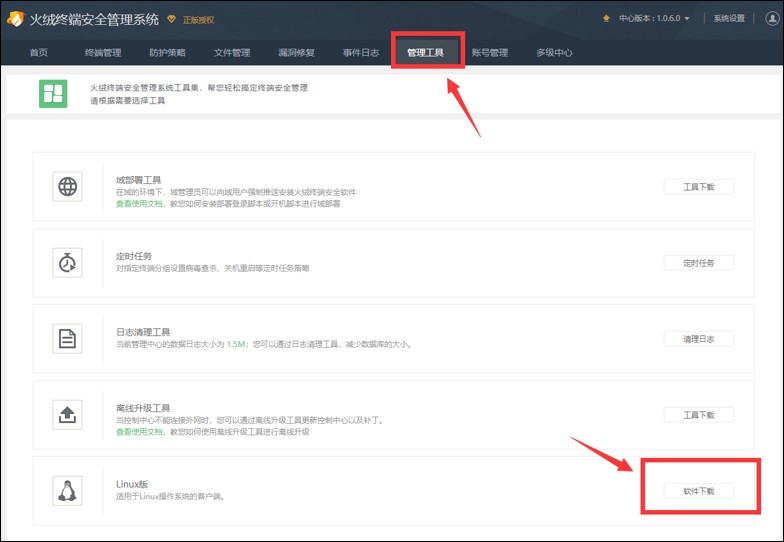
Task: Open the 漏洞修复 tab
Action: [x=296, y=52]
